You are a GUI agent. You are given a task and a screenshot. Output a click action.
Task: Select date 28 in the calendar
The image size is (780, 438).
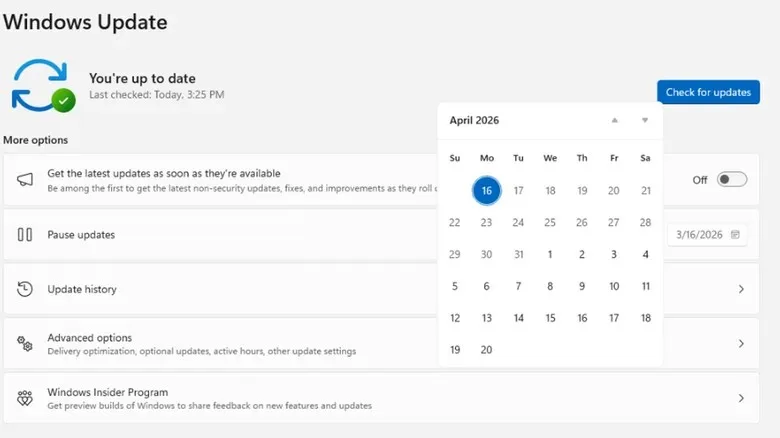(x=646, y=222)
